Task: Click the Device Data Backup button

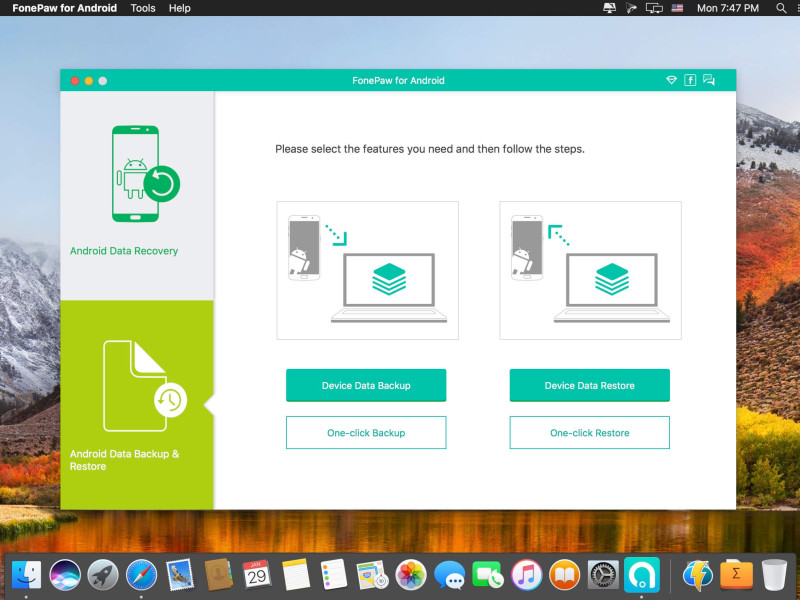Action: [366, 385]
